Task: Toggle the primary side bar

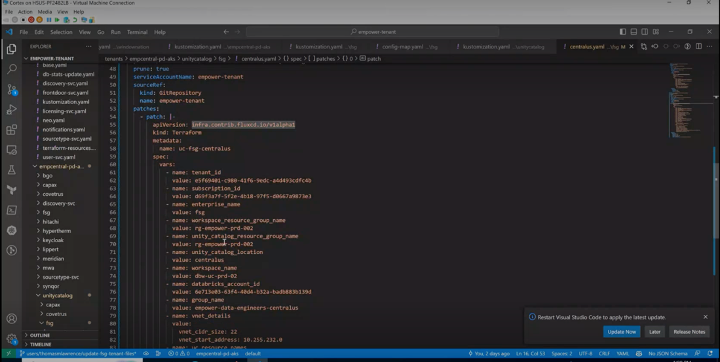Action: tap(623, 32)
